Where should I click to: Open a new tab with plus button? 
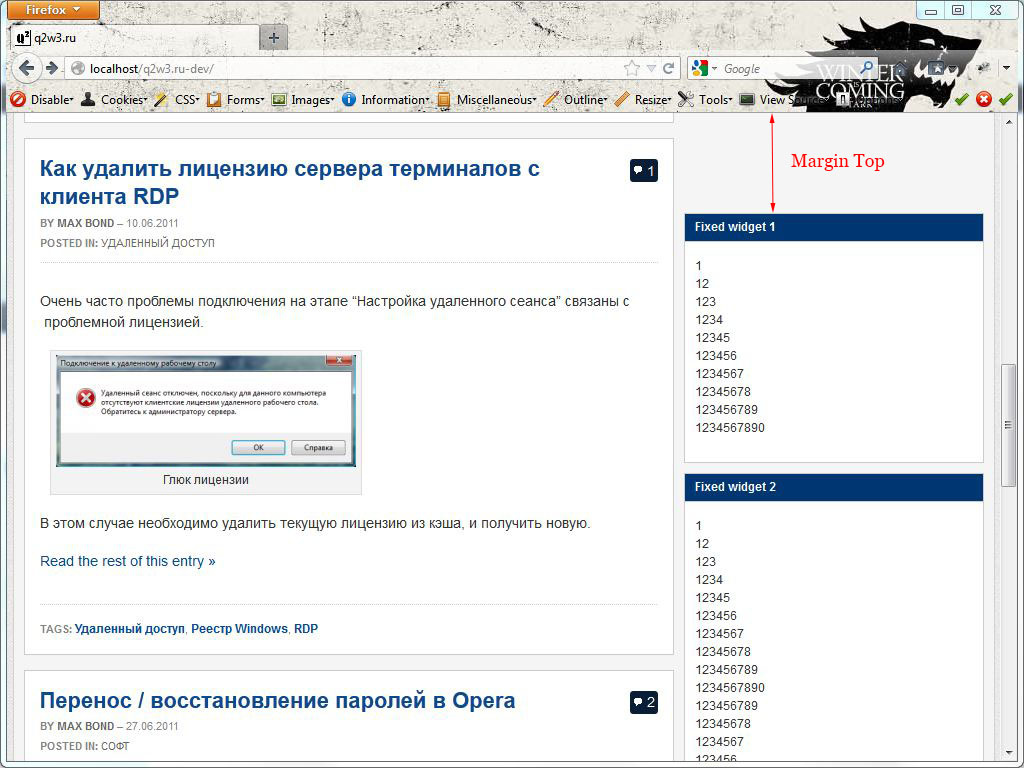[274, 38]
